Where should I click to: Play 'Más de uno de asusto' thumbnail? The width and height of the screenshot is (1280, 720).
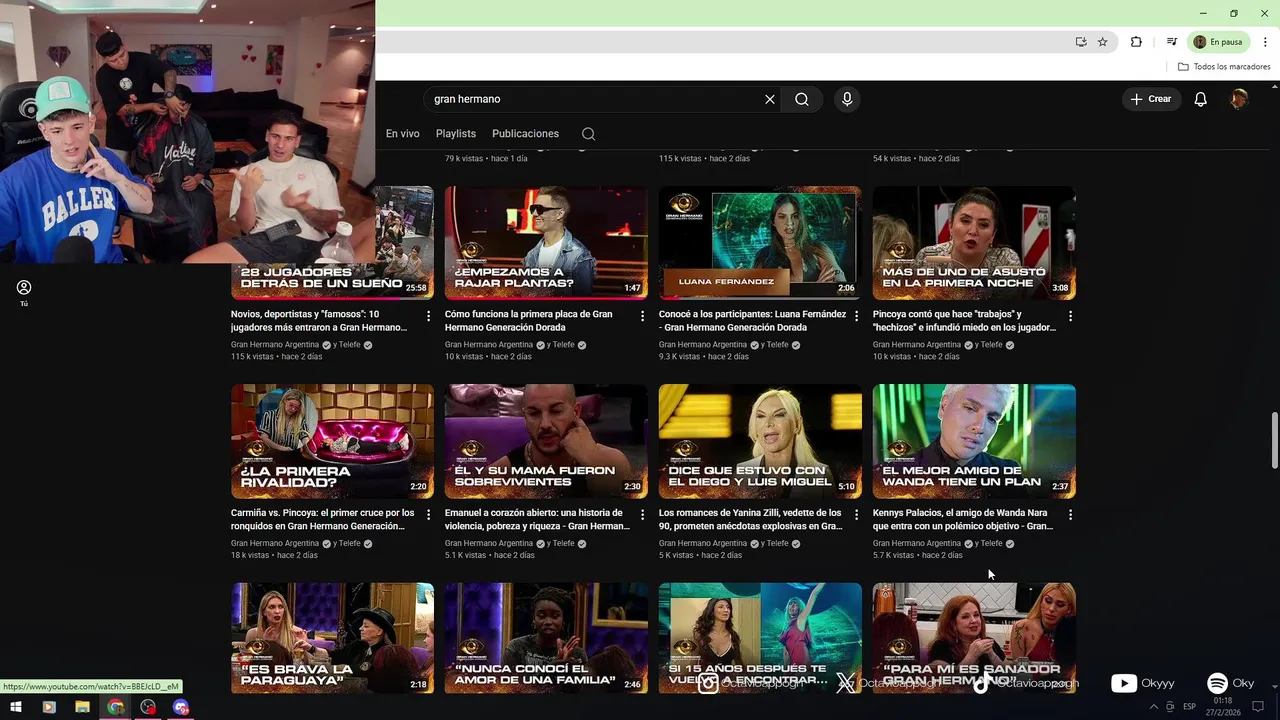[974, 243]
